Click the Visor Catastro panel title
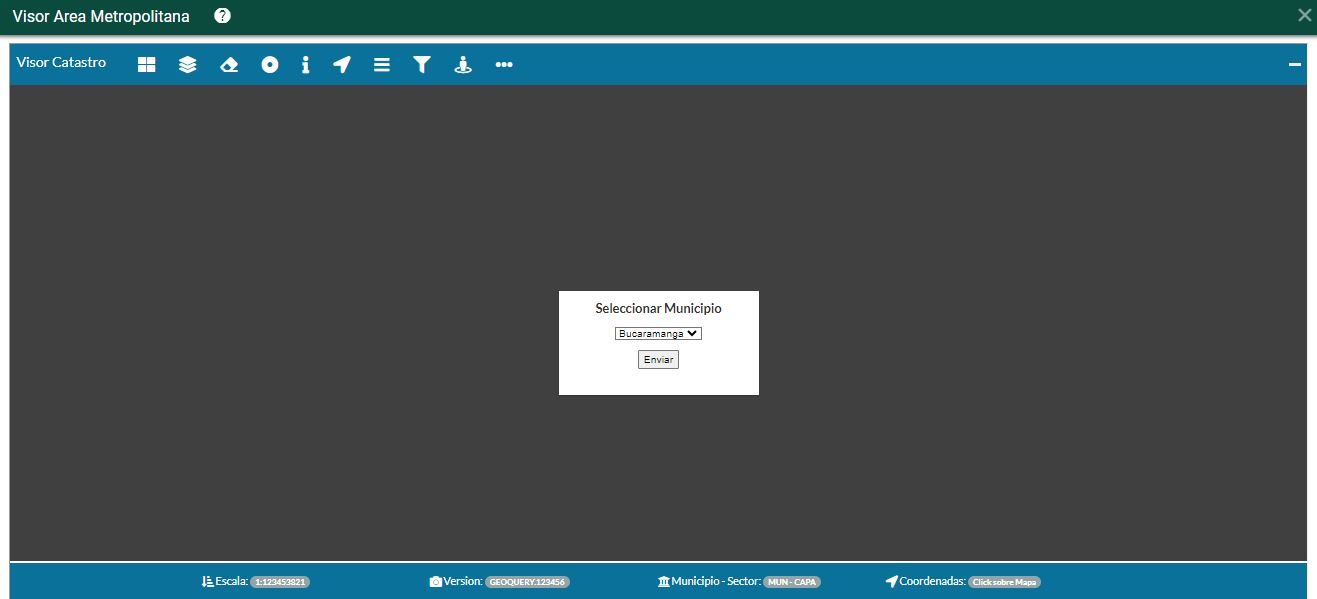This screenshot has height=599, width=1317. pyautogui.click(x=61, y=63)
